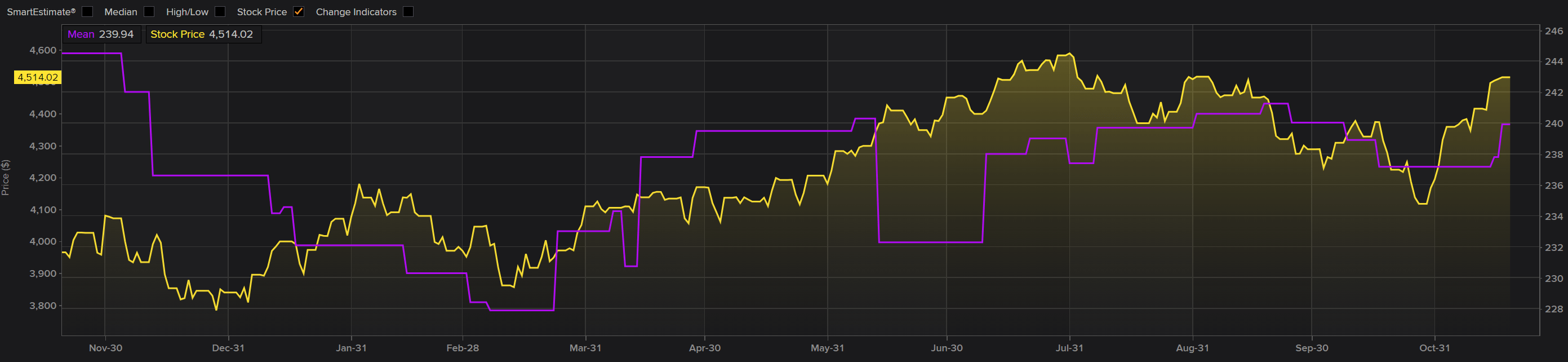Click the Jun-30 date axis label

coord(947,348)
